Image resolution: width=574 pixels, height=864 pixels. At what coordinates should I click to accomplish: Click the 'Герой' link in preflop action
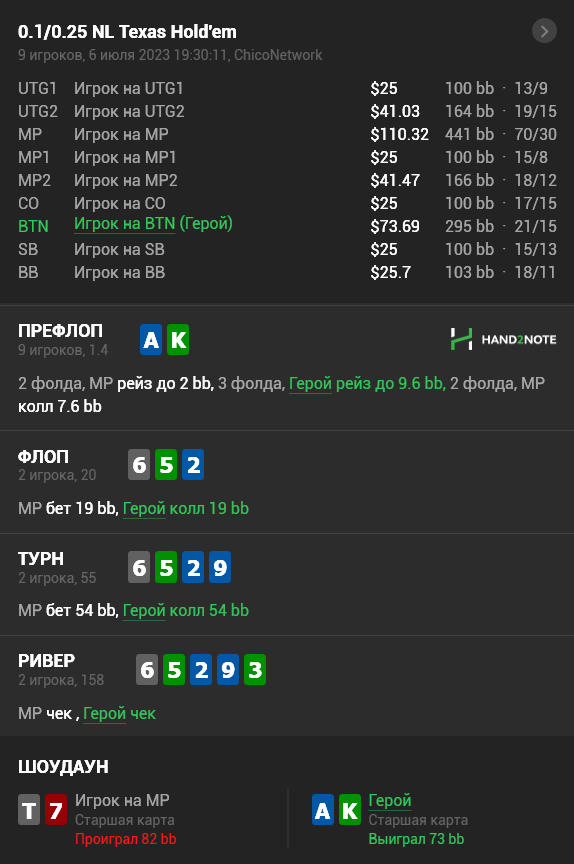pos(310,384)
